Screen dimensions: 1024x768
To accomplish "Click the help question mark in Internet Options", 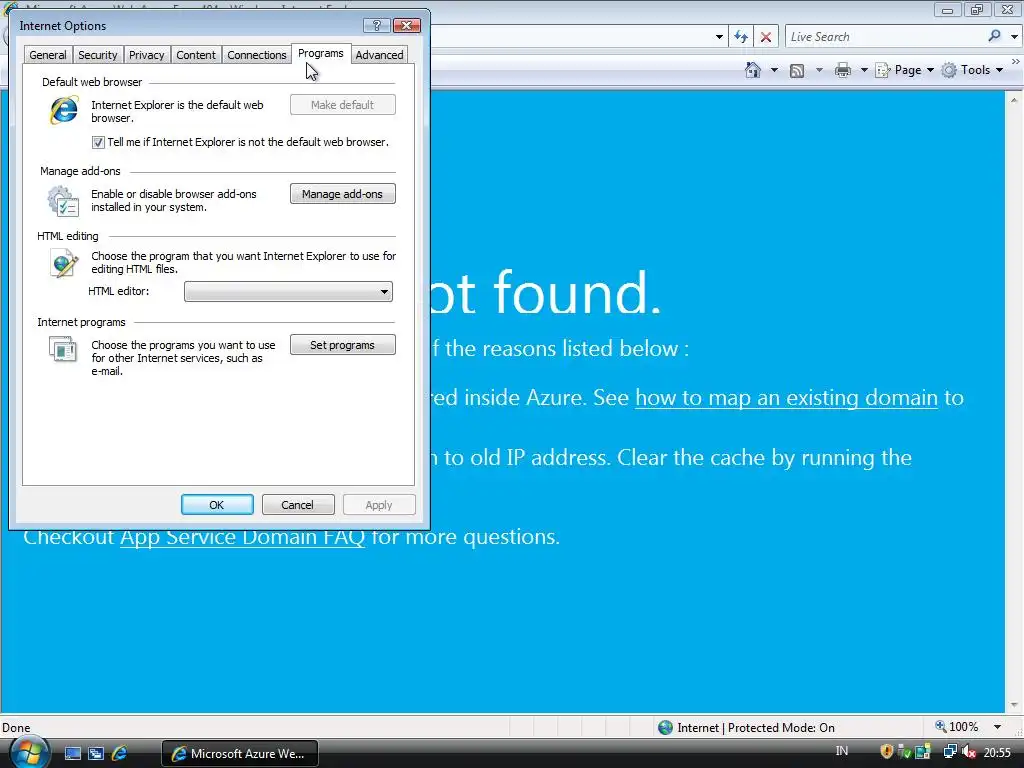I will (376, 25).
